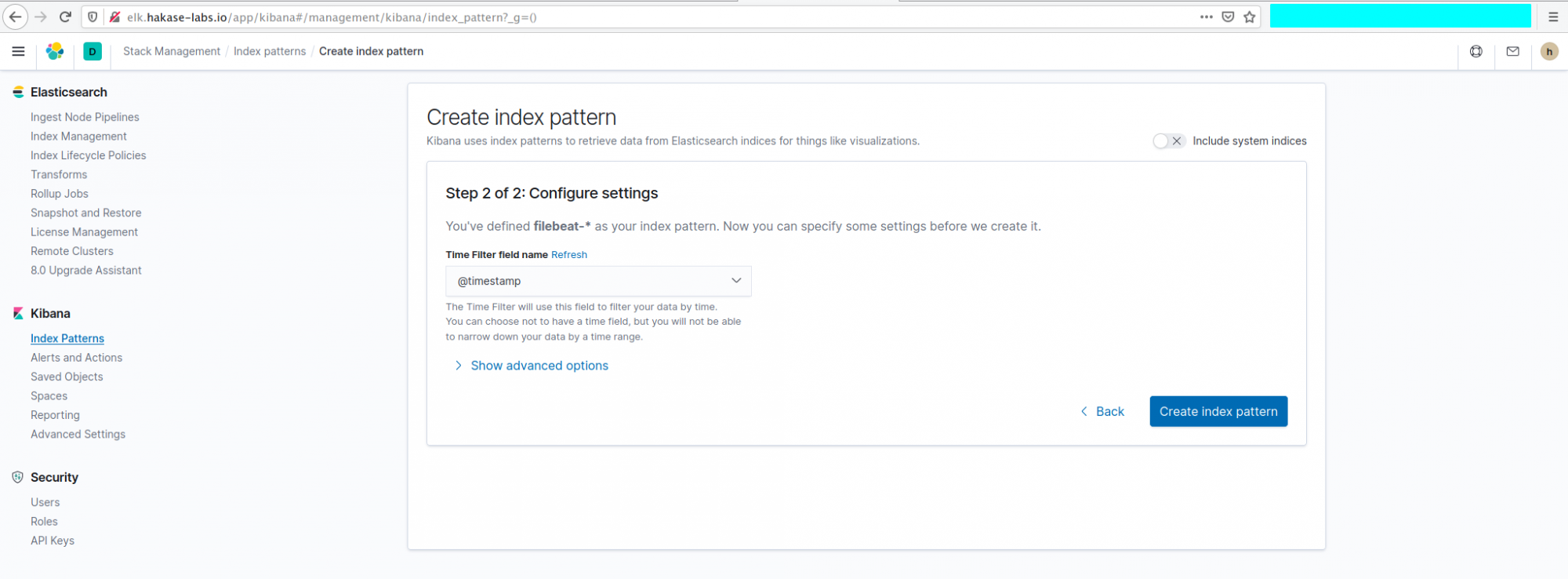This screenshot has width=1568, height=579.
Task: Open the newsfeed mail icon
Action: pyautogui.click(x=1513, y=51)
